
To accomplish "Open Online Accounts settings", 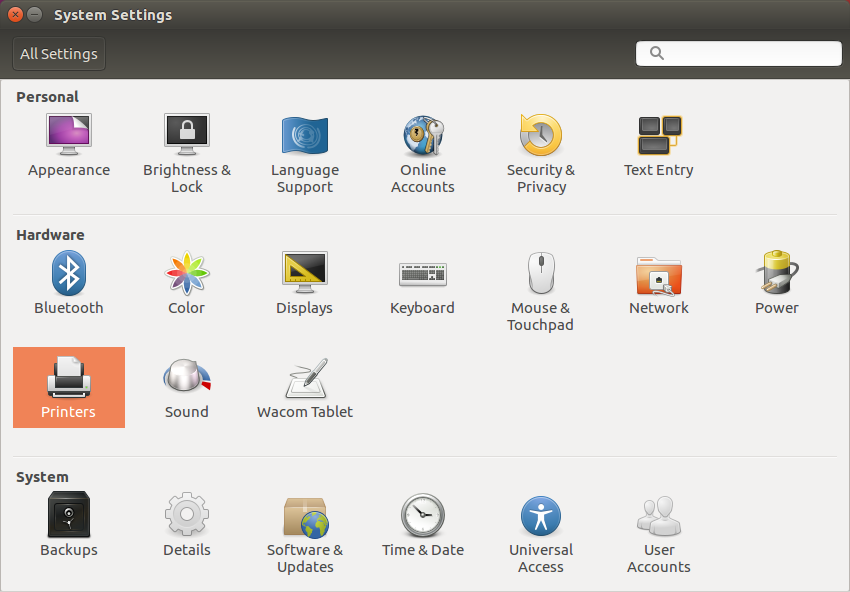I will tap(423, 145).
